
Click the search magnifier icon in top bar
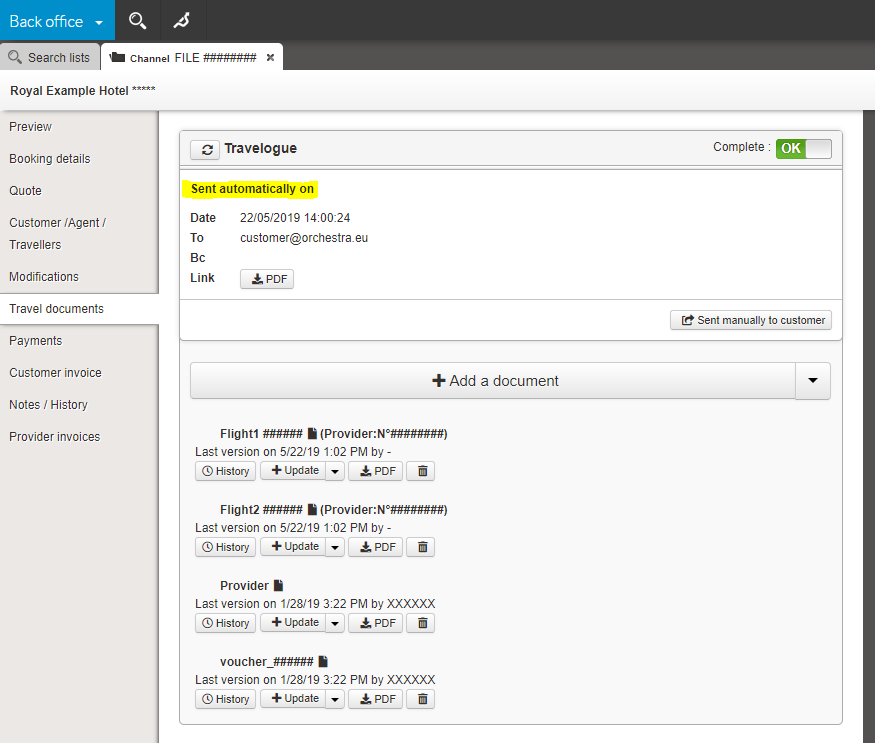point(138,20)
